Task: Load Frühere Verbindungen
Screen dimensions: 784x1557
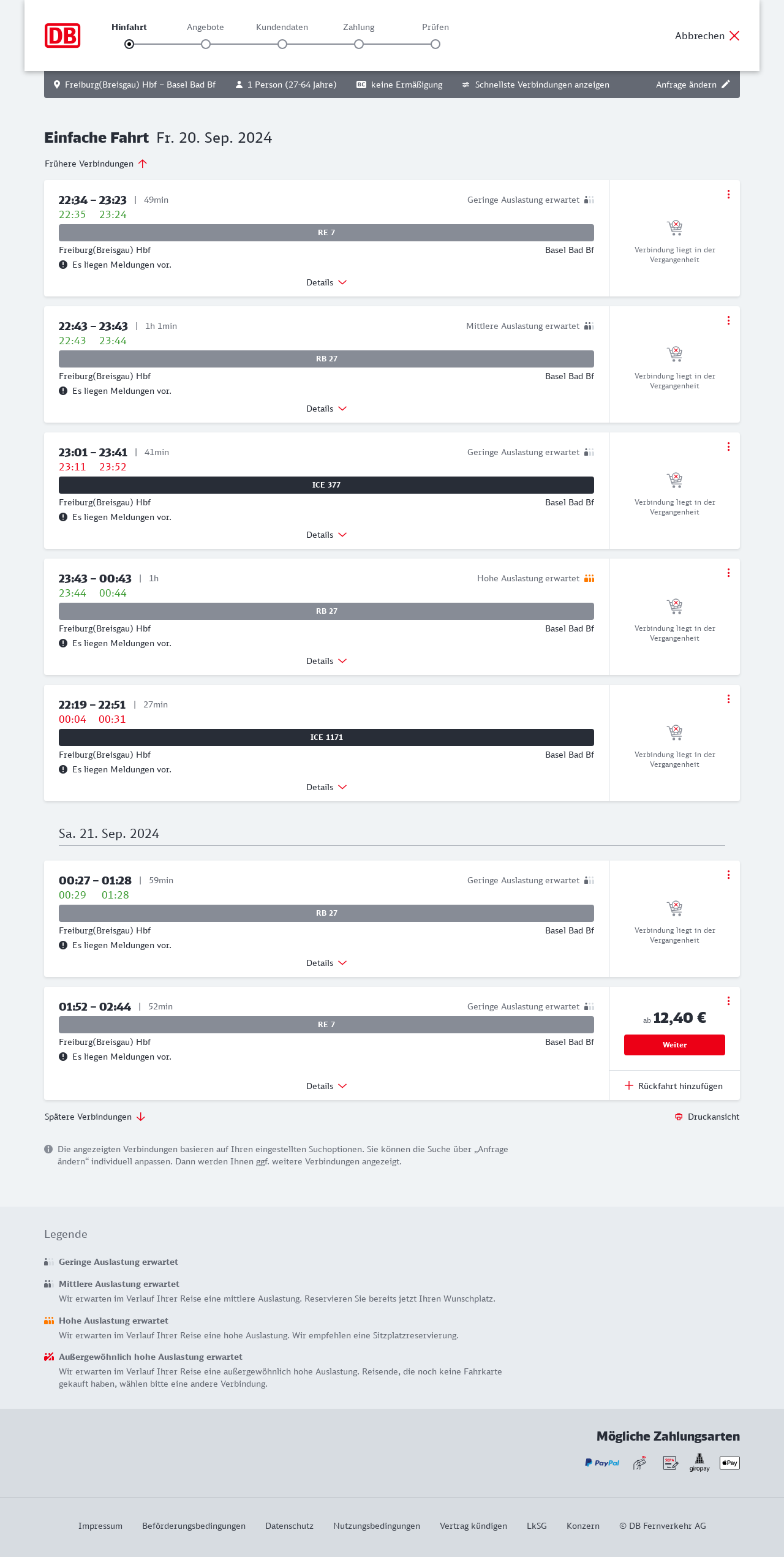Action: click(96, 164)
